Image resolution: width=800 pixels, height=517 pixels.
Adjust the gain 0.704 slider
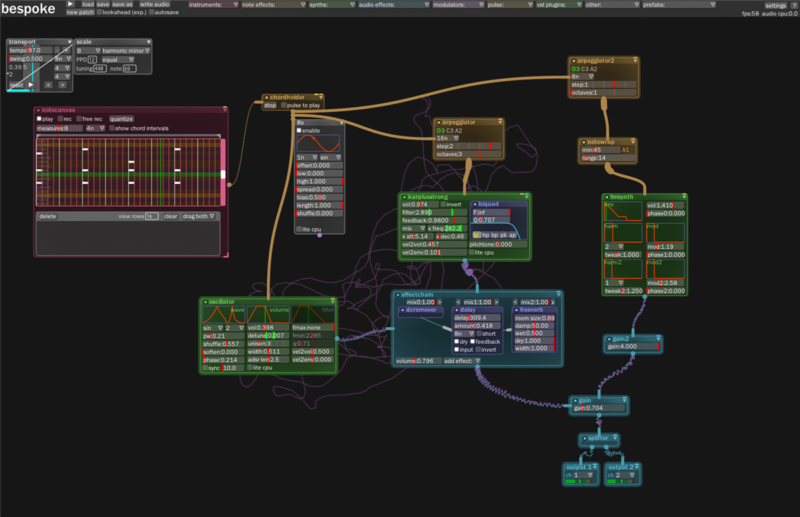click(598, 408)
